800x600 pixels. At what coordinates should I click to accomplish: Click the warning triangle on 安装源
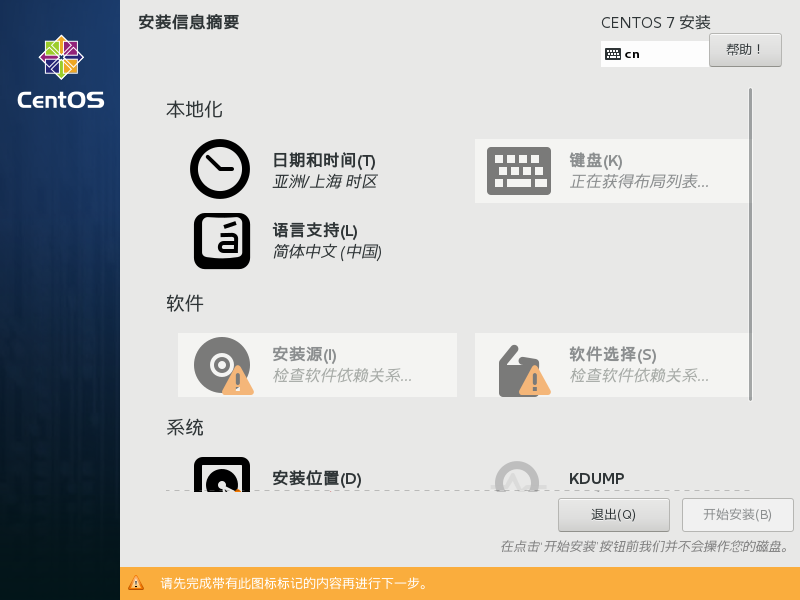click(240, 383)
